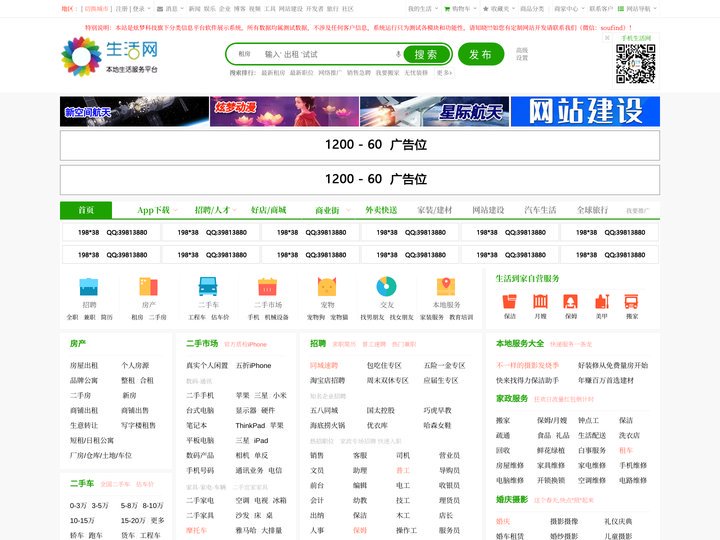
Task: Open the 家装/建材 nav tab
Action: (x=434, y=210)
